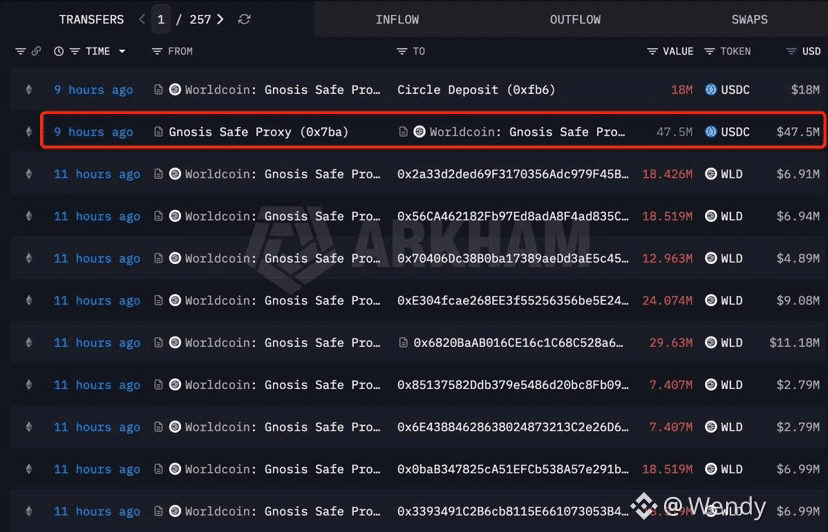Click the USDC token icon in the 47.5M row
This screenshot has width=828, height=532.
[711, 132]
